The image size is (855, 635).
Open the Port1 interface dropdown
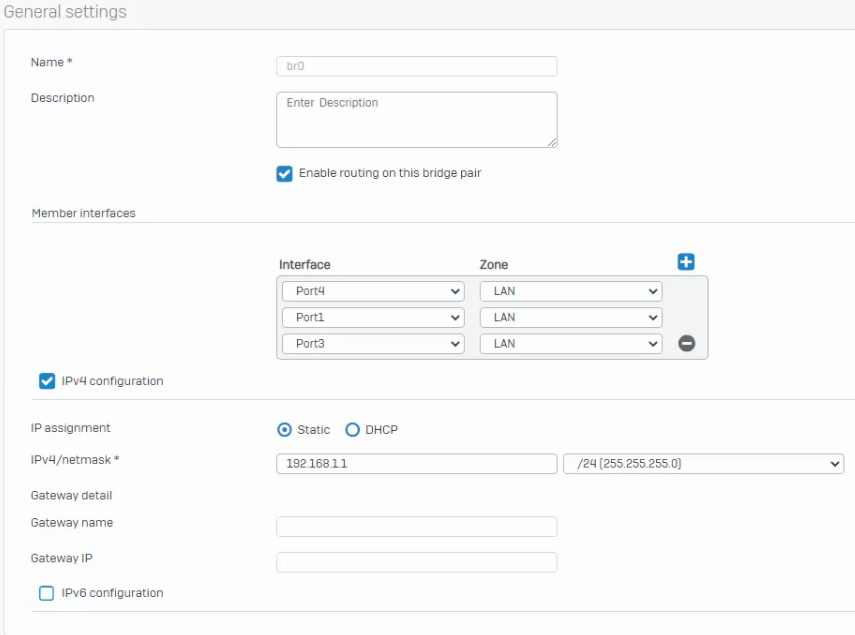(x=374, y=317)
